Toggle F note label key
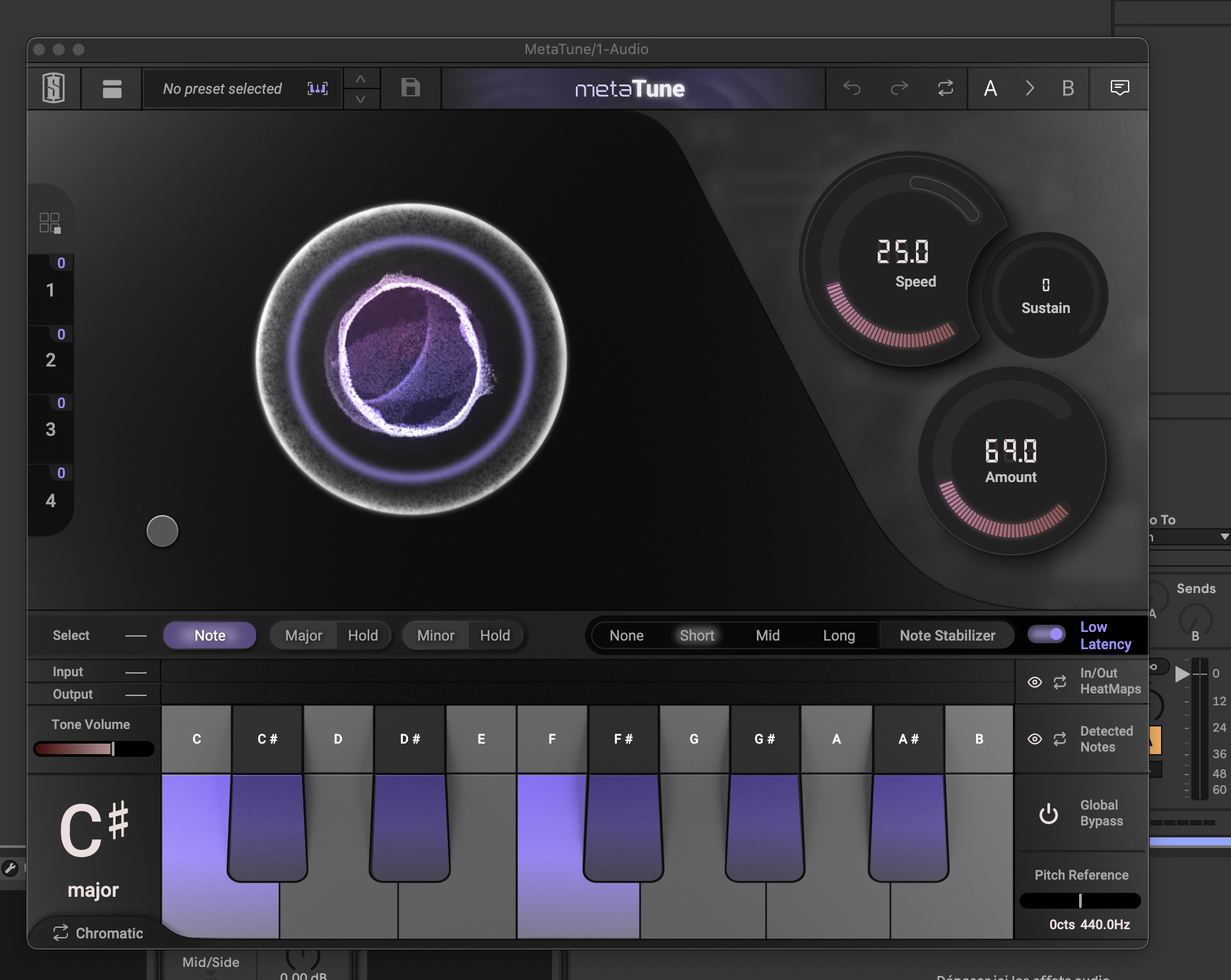Screen dimensions: 1231x980 (x=552, y=739)
